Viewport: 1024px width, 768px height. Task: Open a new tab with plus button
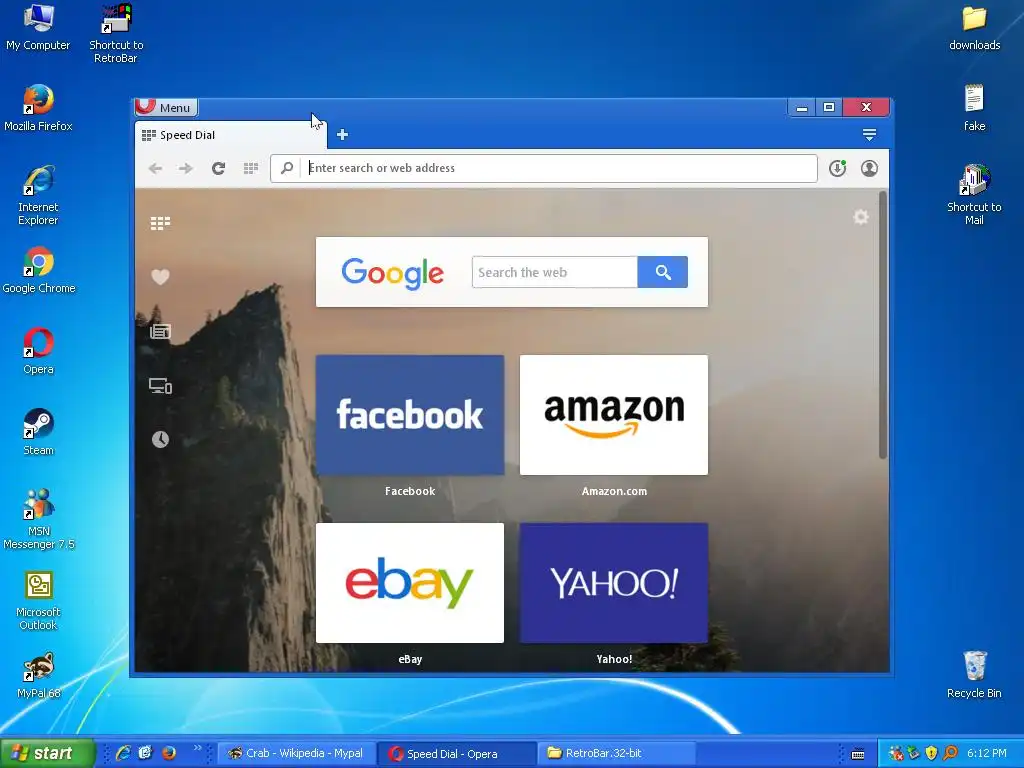[x=342, y=135]
